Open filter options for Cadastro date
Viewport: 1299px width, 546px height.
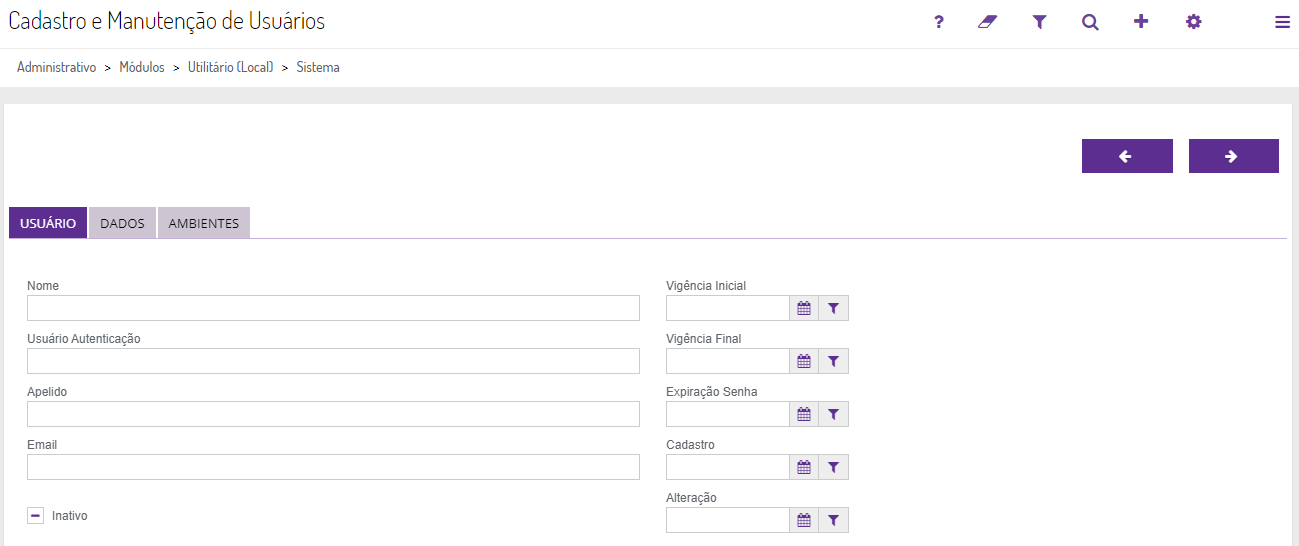pos(833,467)
